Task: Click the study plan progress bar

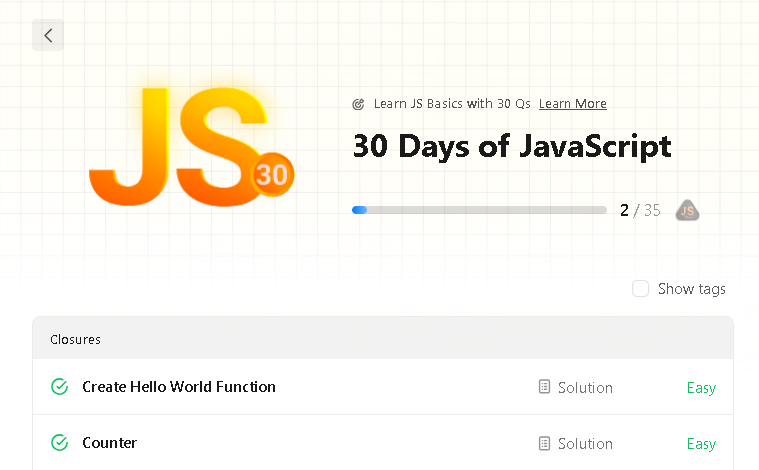Action: point(479,210)
